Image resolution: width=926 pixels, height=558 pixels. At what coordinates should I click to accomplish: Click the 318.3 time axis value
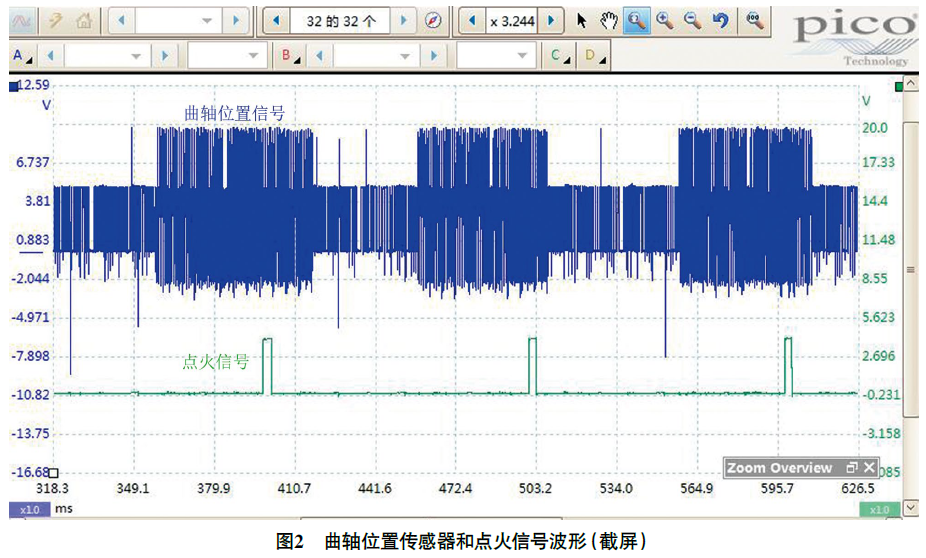[52, 488]
